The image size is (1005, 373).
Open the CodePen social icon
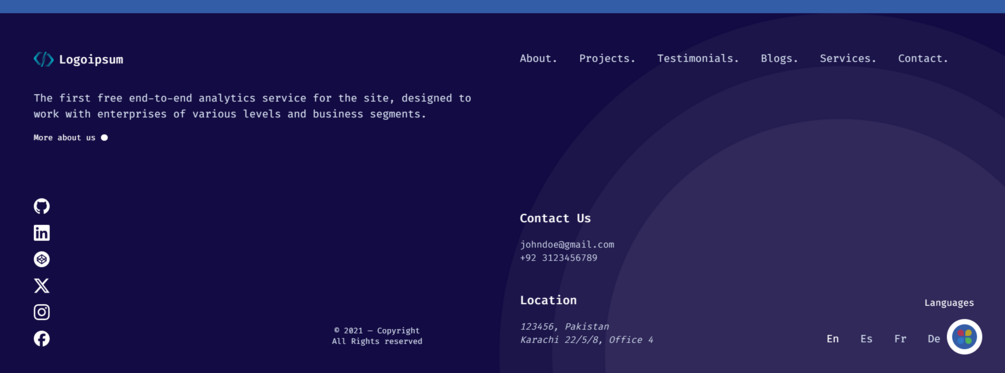click(x=42, y=260)
